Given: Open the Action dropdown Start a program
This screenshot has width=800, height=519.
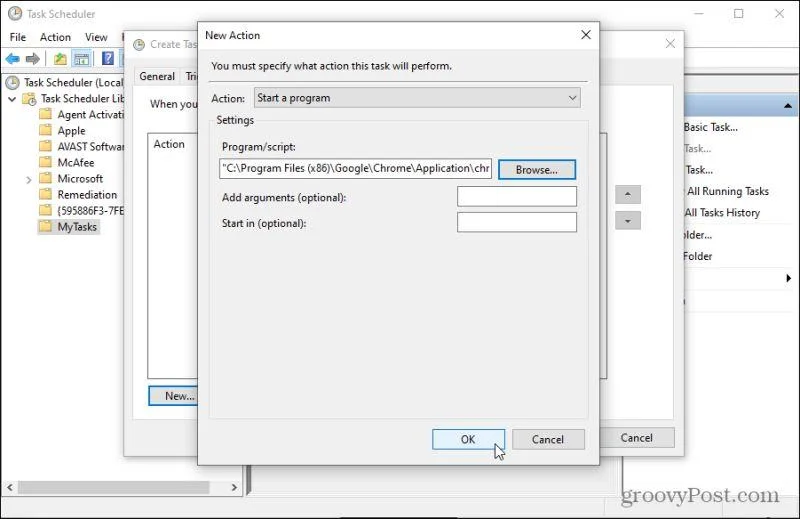Looking at the screenshot, I should click(x=417, y=98).
